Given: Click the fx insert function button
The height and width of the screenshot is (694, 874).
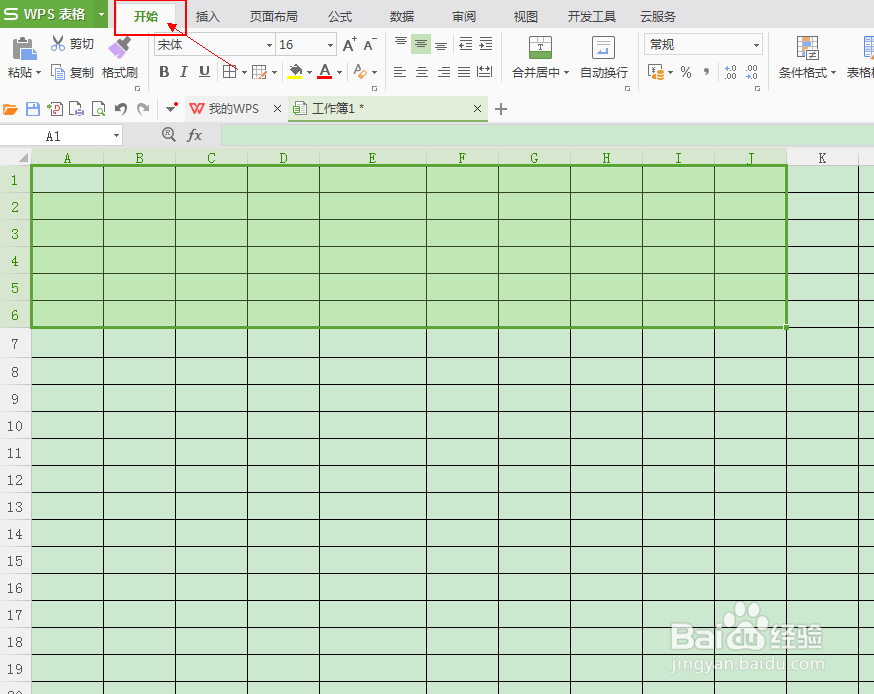Looking at the screenshot, I should (x=194, y=135).
